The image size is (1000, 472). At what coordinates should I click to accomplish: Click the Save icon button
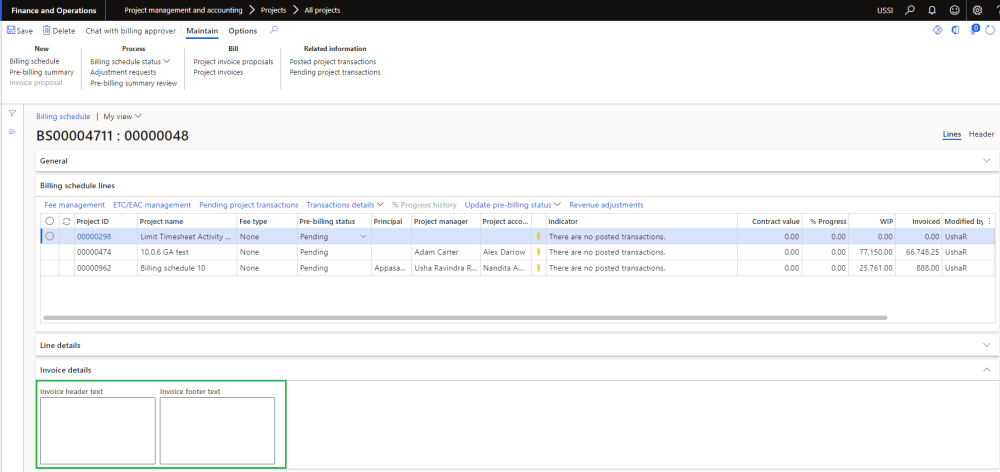(x=20, y=31)
